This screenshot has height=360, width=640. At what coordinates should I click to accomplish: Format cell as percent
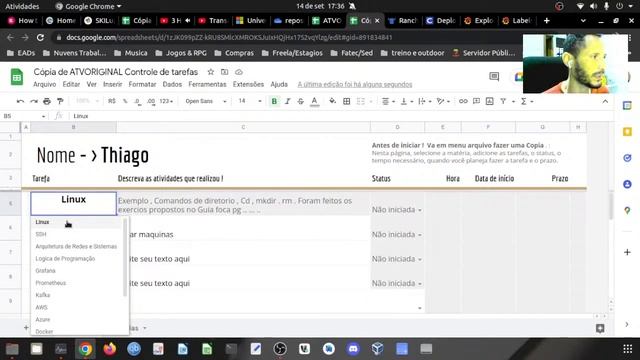[125, 101]
